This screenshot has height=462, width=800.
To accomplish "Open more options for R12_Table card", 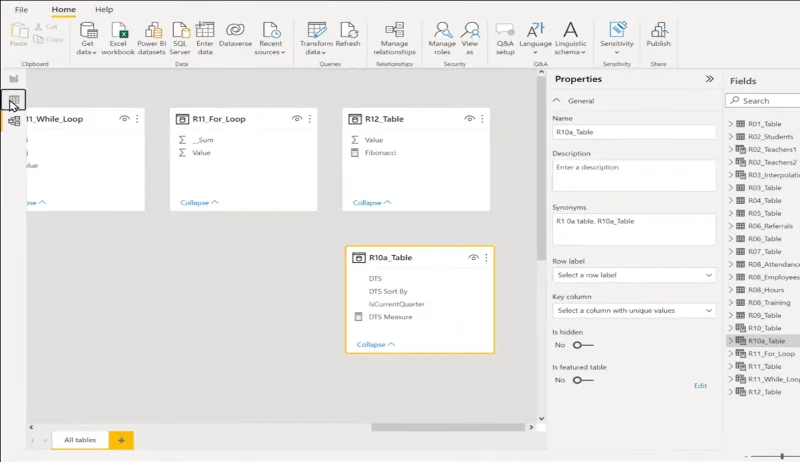I will [x=482, y=119].
